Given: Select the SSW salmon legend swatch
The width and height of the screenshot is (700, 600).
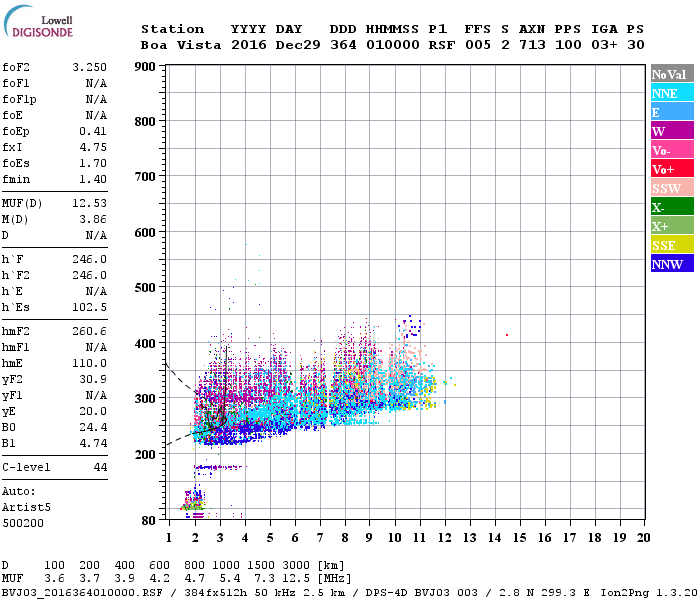Looking at the screenshot, I should coord(672,188).
